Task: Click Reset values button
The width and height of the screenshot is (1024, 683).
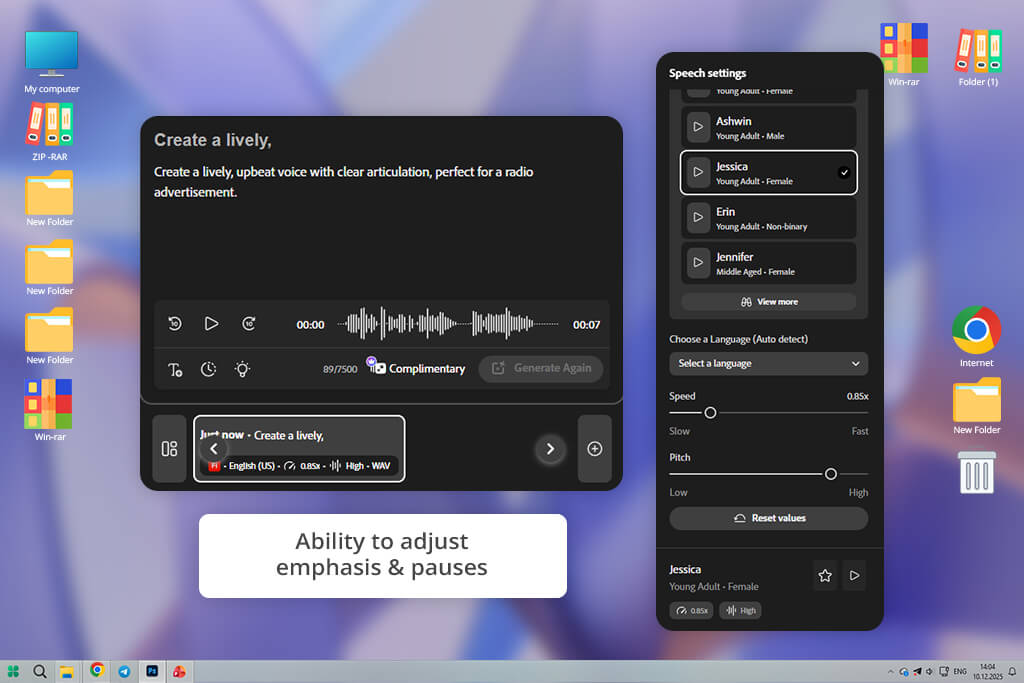Action: pyautogui.click(x=769, y=518)
